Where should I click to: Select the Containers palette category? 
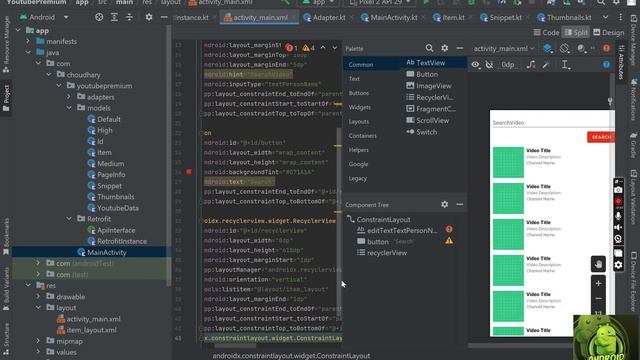point(362,136)
